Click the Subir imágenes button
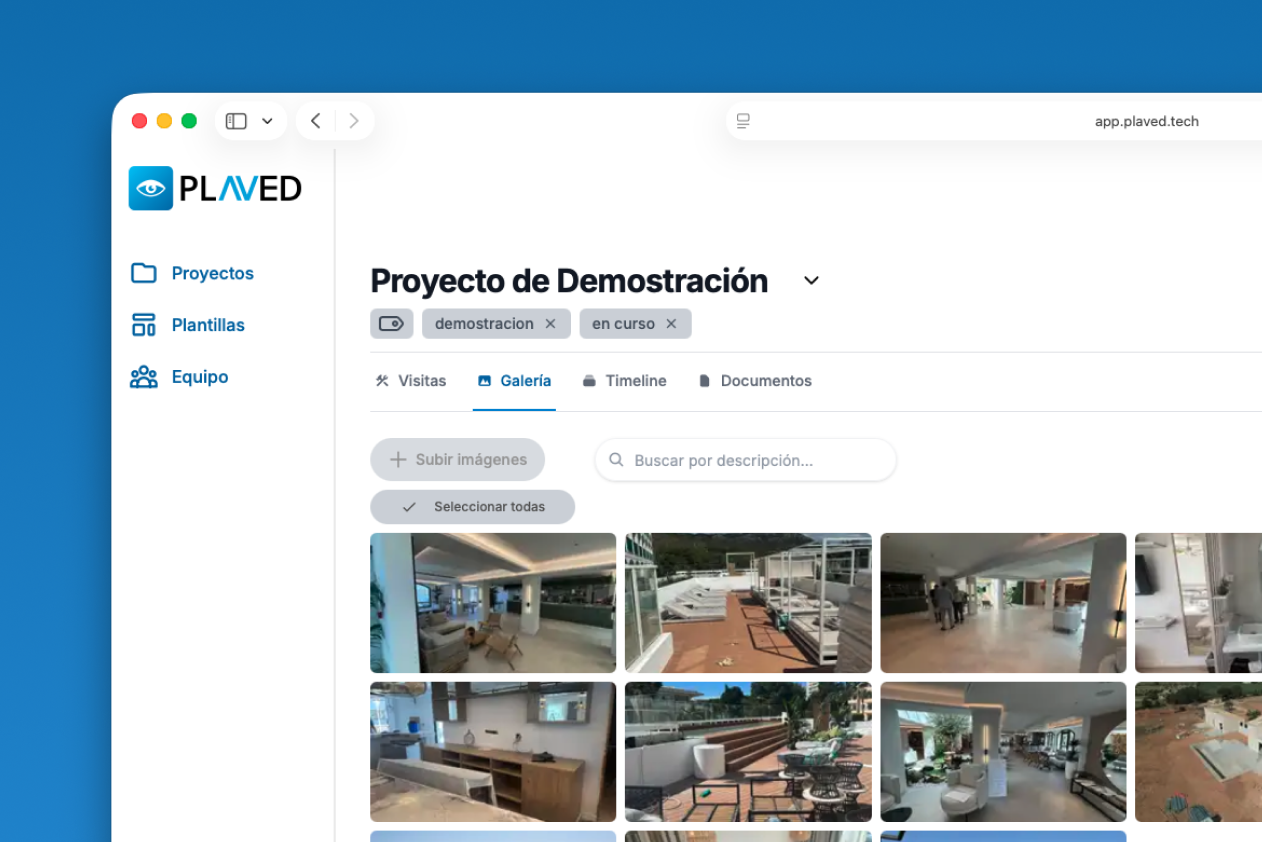This screenshot has height=842, width=1262. [x=457, y=460]
